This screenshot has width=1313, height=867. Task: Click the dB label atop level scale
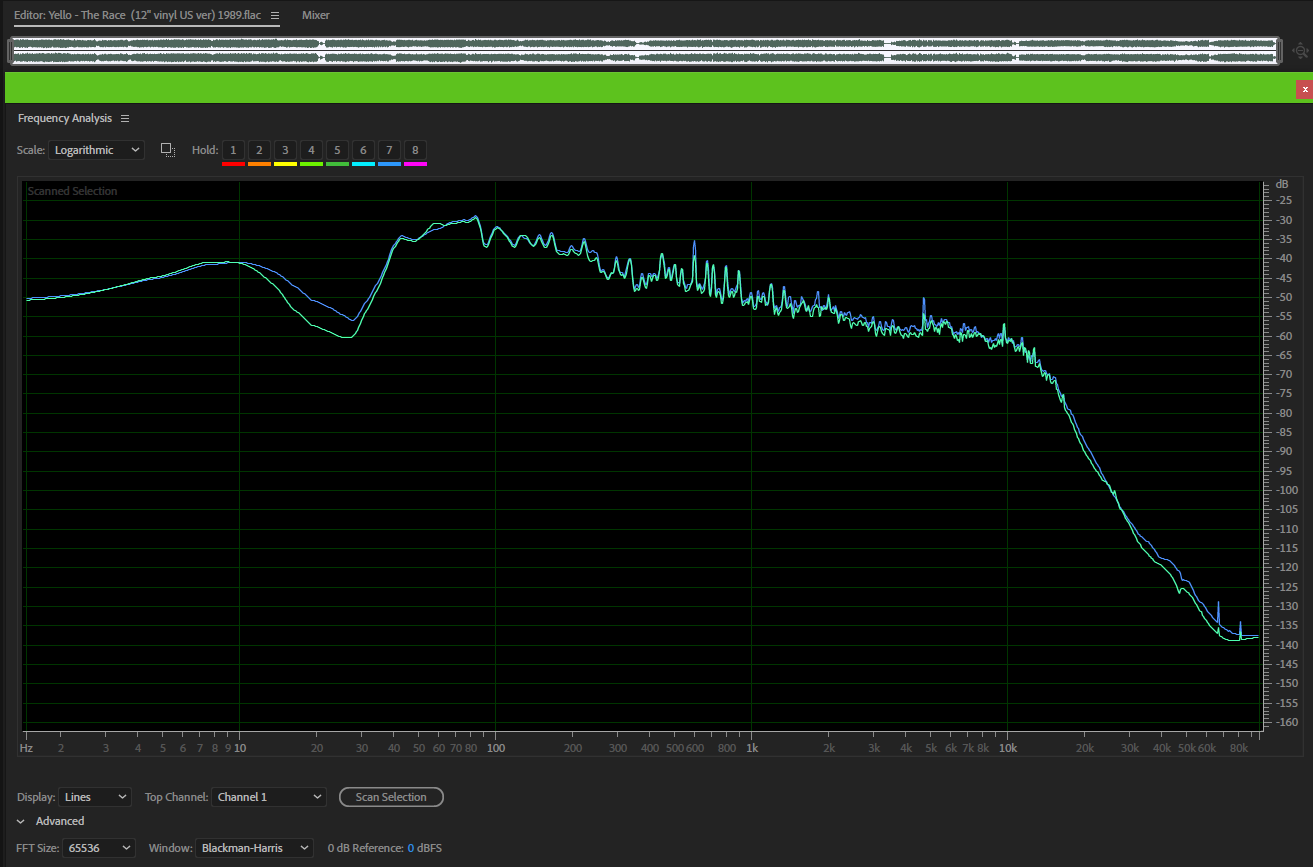[x=1282, y=185]
